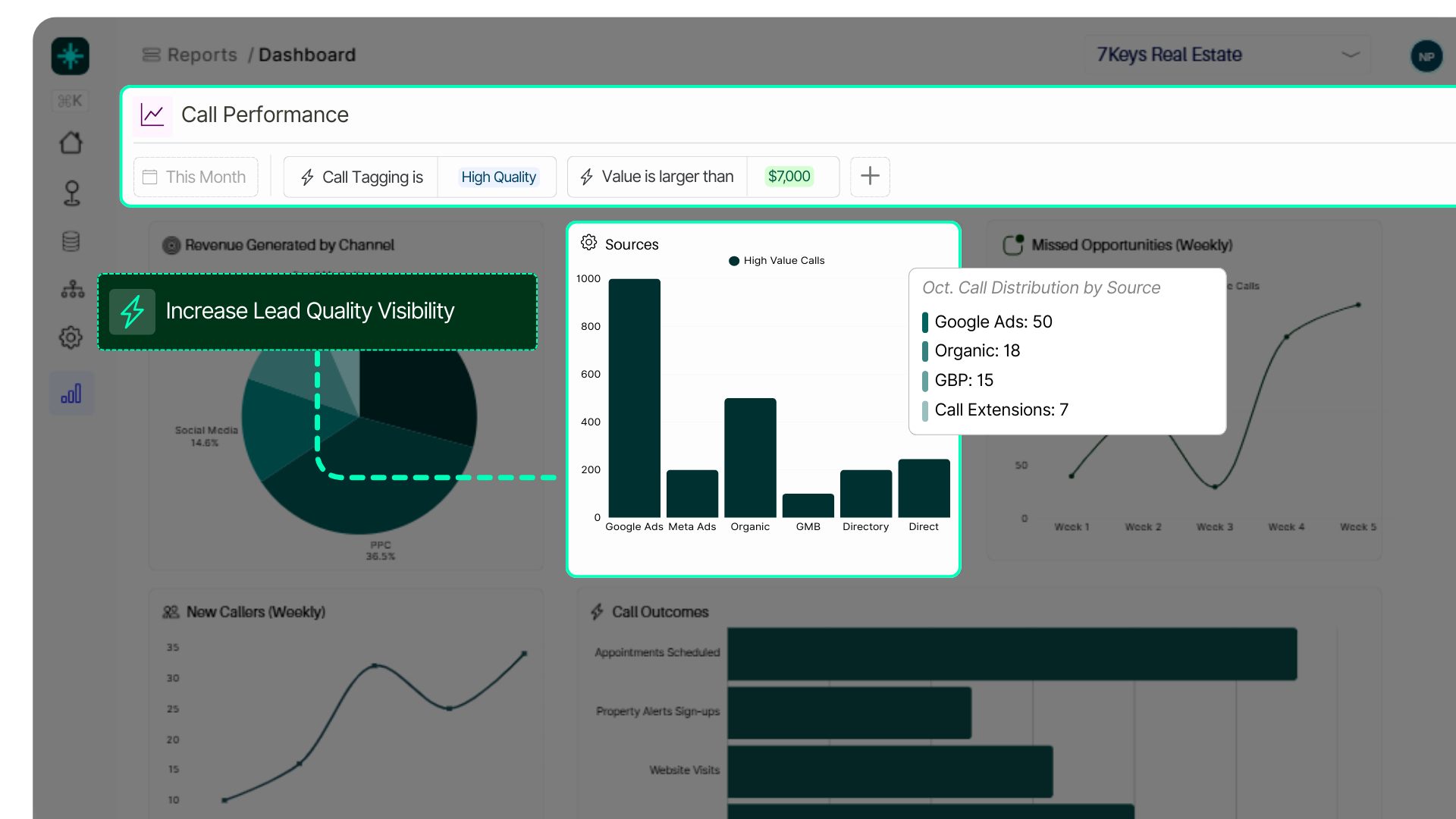Click the lightning icon in Call Tagging filter
Screen dimensions: 1456x819
pos(307,177)
